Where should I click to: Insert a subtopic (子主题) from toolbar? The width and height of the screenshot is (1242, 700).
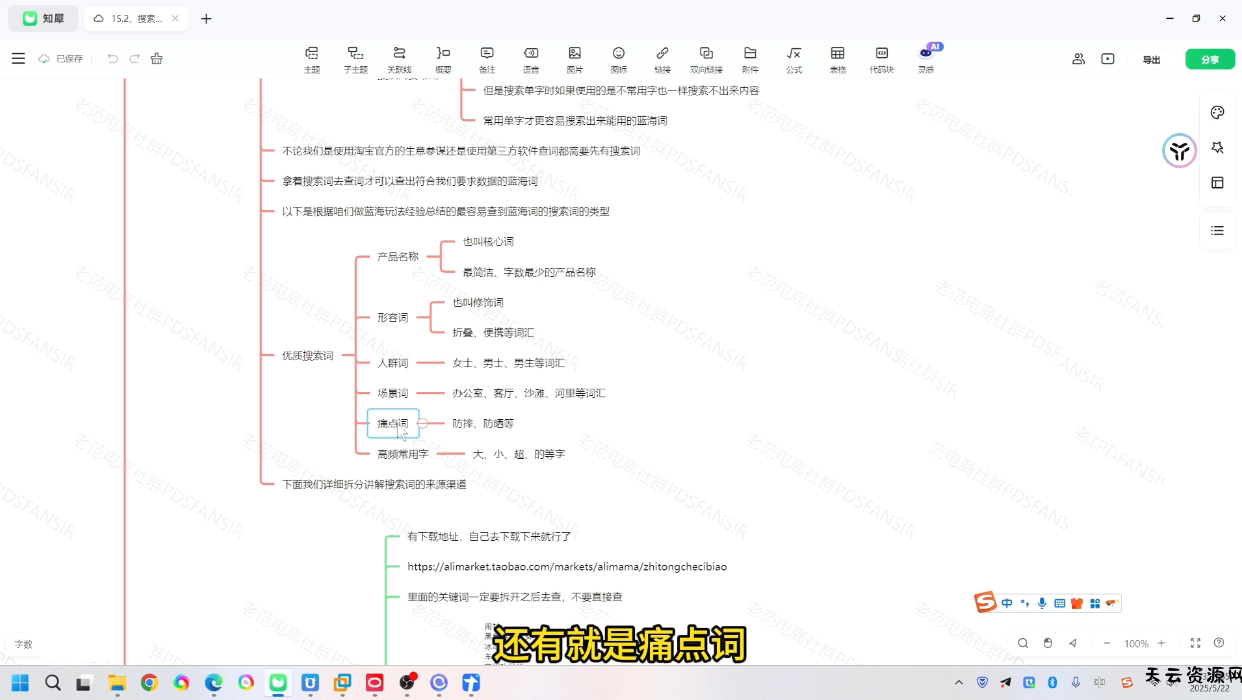(x=355, y=59)
